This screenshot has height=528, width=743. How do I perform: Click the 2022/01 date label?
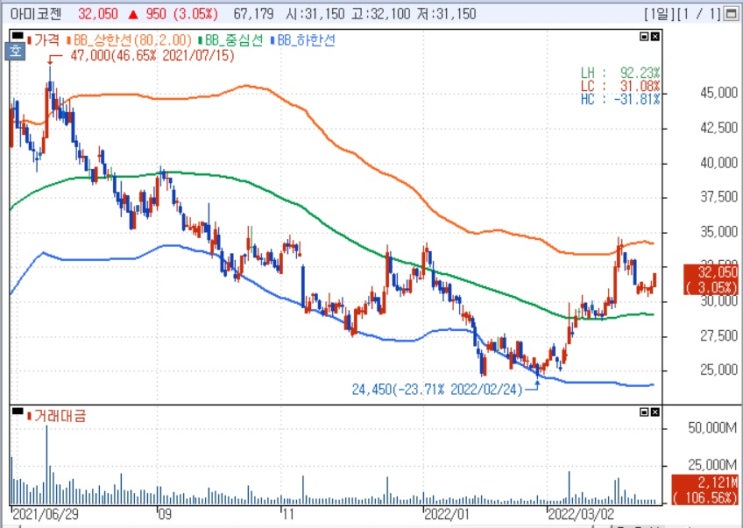tap(446, 515)
